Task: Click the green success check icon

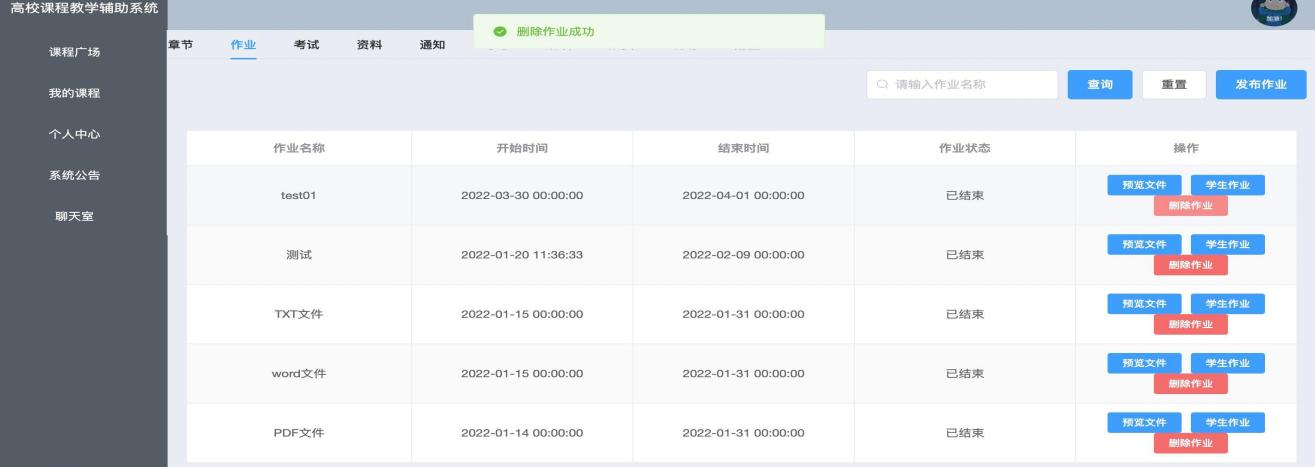Action: (x=500, y=32)
